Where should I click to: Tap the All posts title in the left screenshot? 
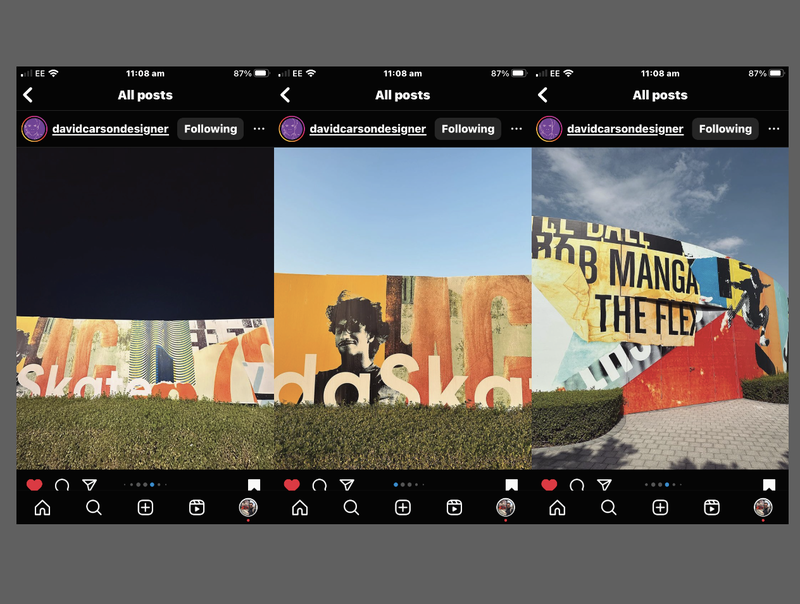coord(145,95)
